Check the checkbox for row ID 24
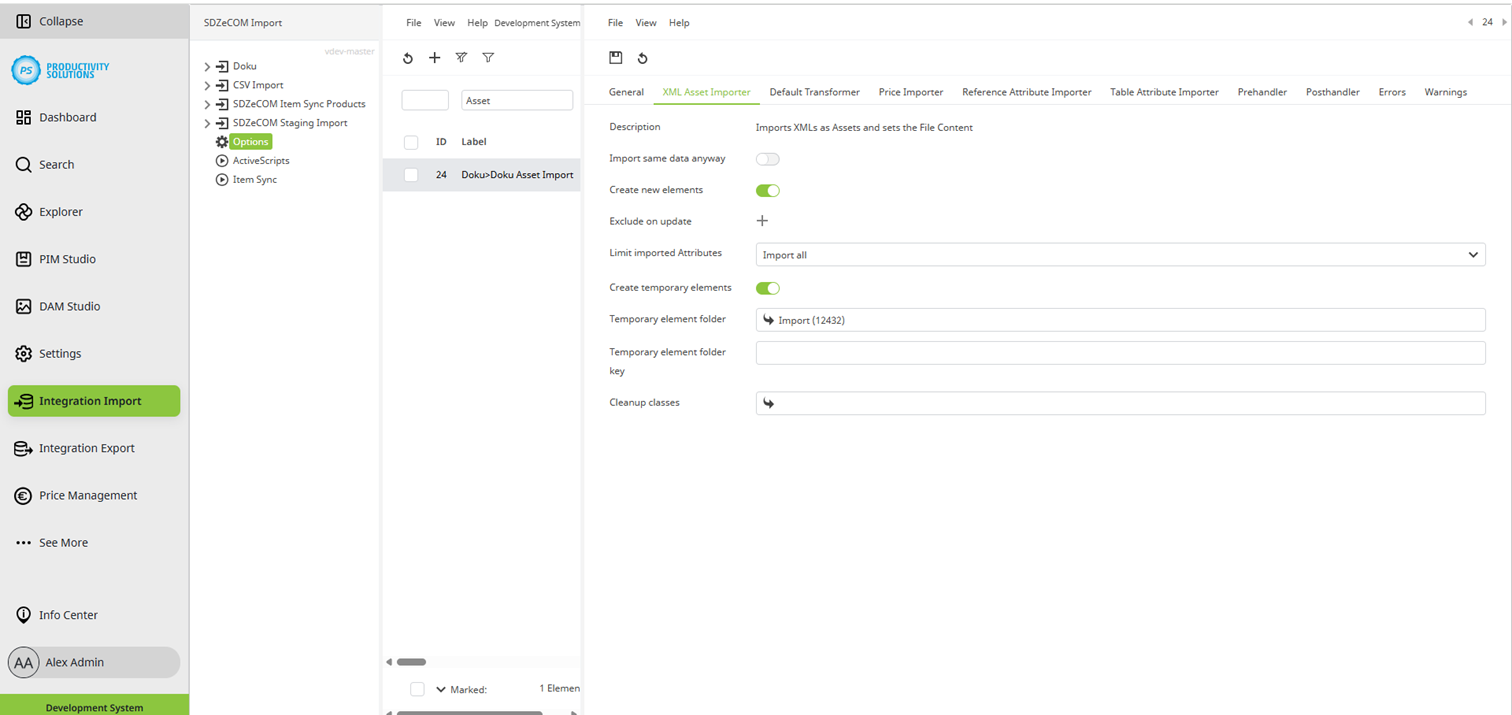The height and width of the screenshot is (715, 1512). pyautogui.click(x=410, y=175)
